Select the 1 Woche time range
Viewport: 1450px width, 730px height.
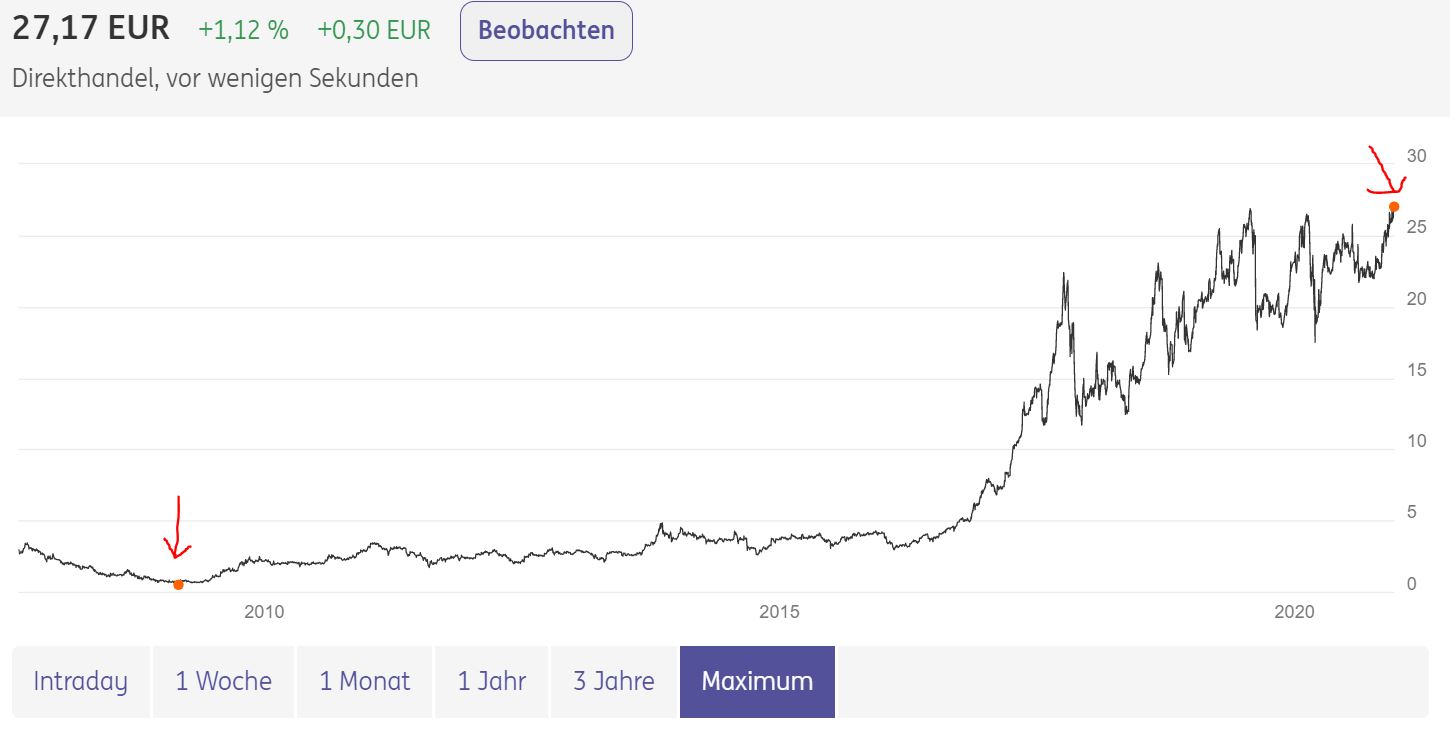pos(224,682)
